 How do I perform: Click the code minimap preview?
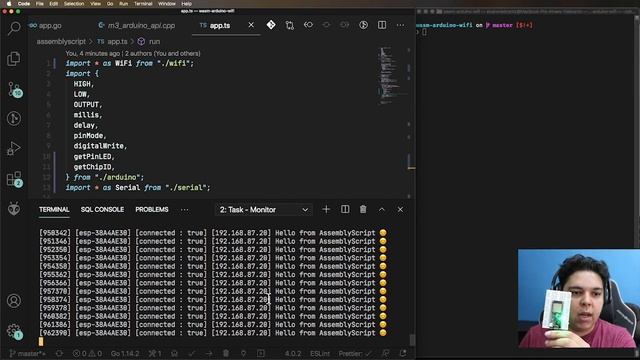click(x=391, y=76)
